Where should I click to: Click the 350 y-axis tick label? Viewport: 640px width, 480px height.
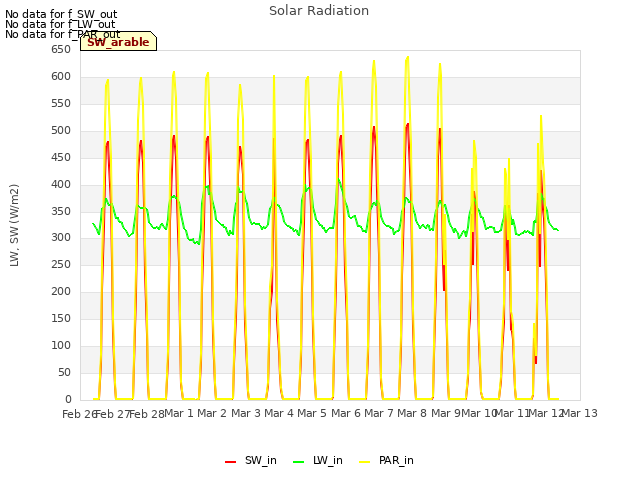pos(61,211)
